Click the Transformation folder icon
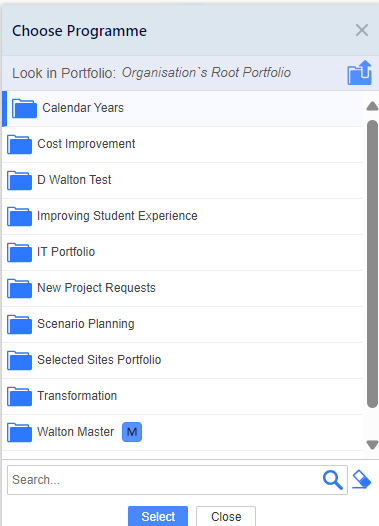 [x=19, y=396]
